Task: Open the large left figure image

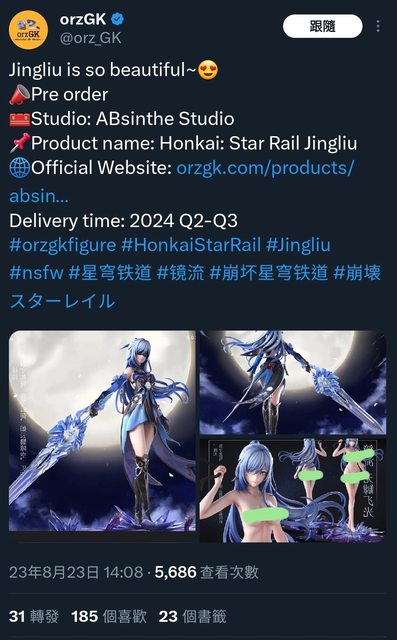Action: click(x=102, y=431)
